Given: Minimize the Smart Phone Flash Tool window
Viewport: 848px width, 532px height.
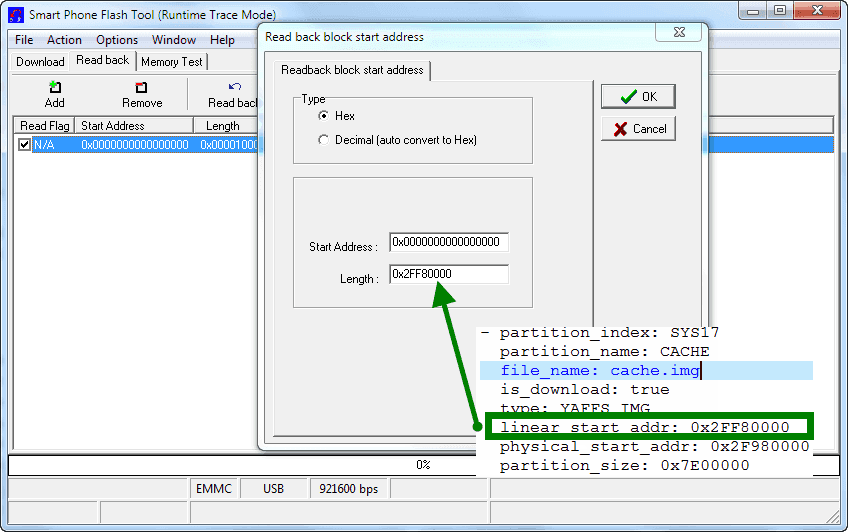Looking at the screenshot, I should click(753, 11).
